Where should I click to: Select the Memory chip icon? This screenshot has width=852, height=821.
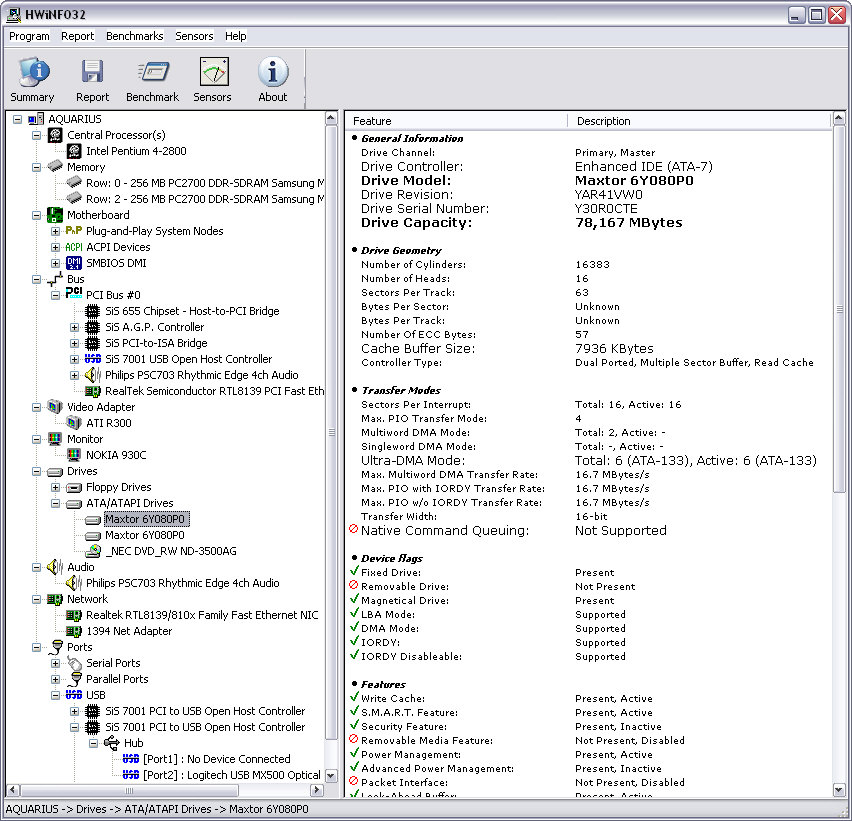(55, 167)
